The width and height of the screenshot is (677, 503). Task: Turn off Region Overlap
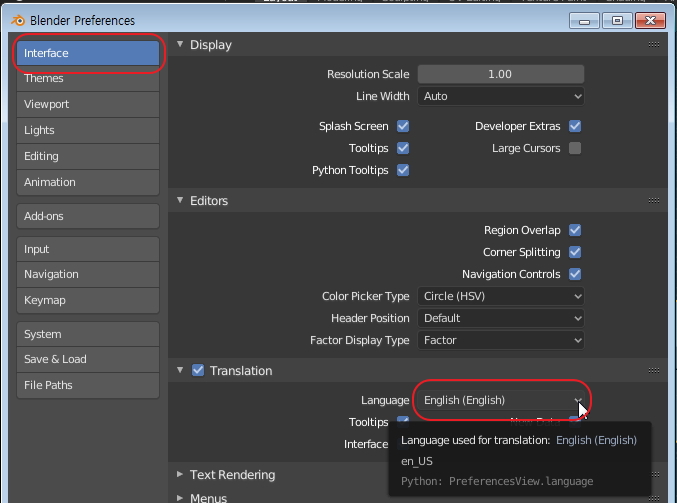pyautogui.click(x=575, y=230)
